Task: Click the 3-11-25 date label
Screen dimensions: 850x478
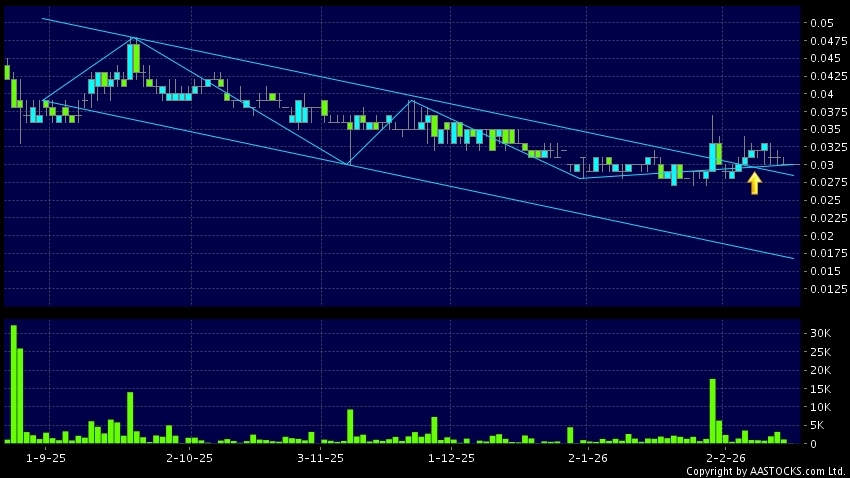Action: point(320,458)
